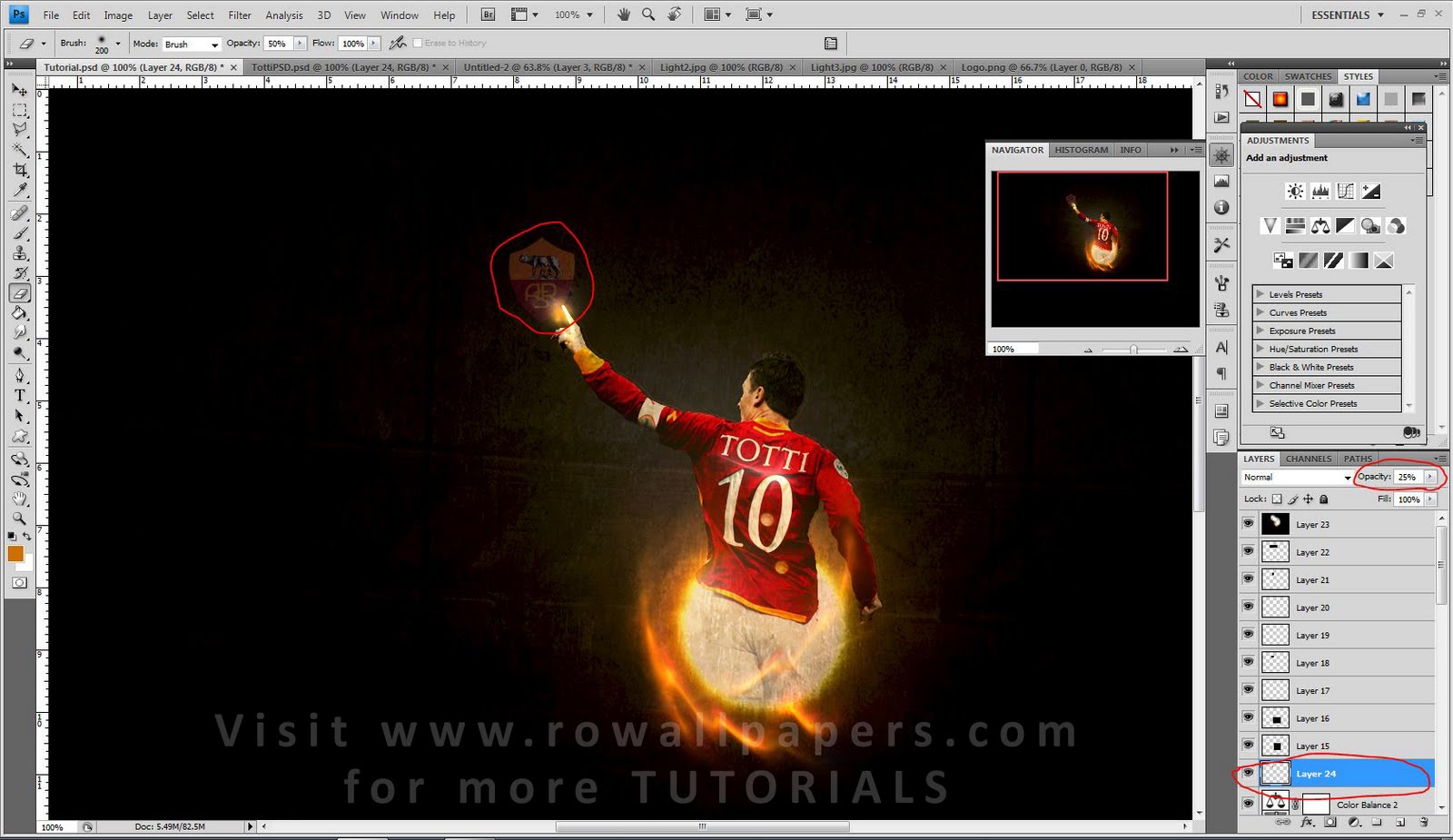Select the Healing Brush tool
Image resolution: width=1453 pixels, height=840 pixels.
(19, 213)
